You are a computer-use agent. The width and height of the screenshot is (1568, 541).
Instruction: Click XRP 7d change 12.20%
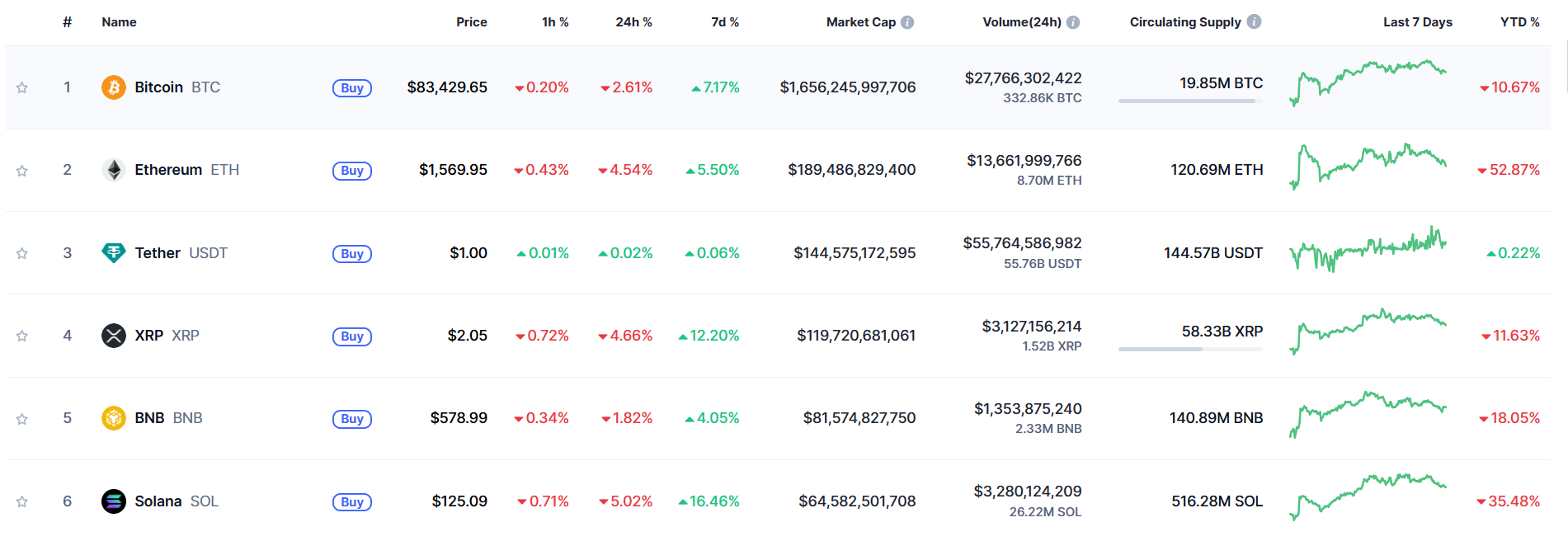point(709,336)
